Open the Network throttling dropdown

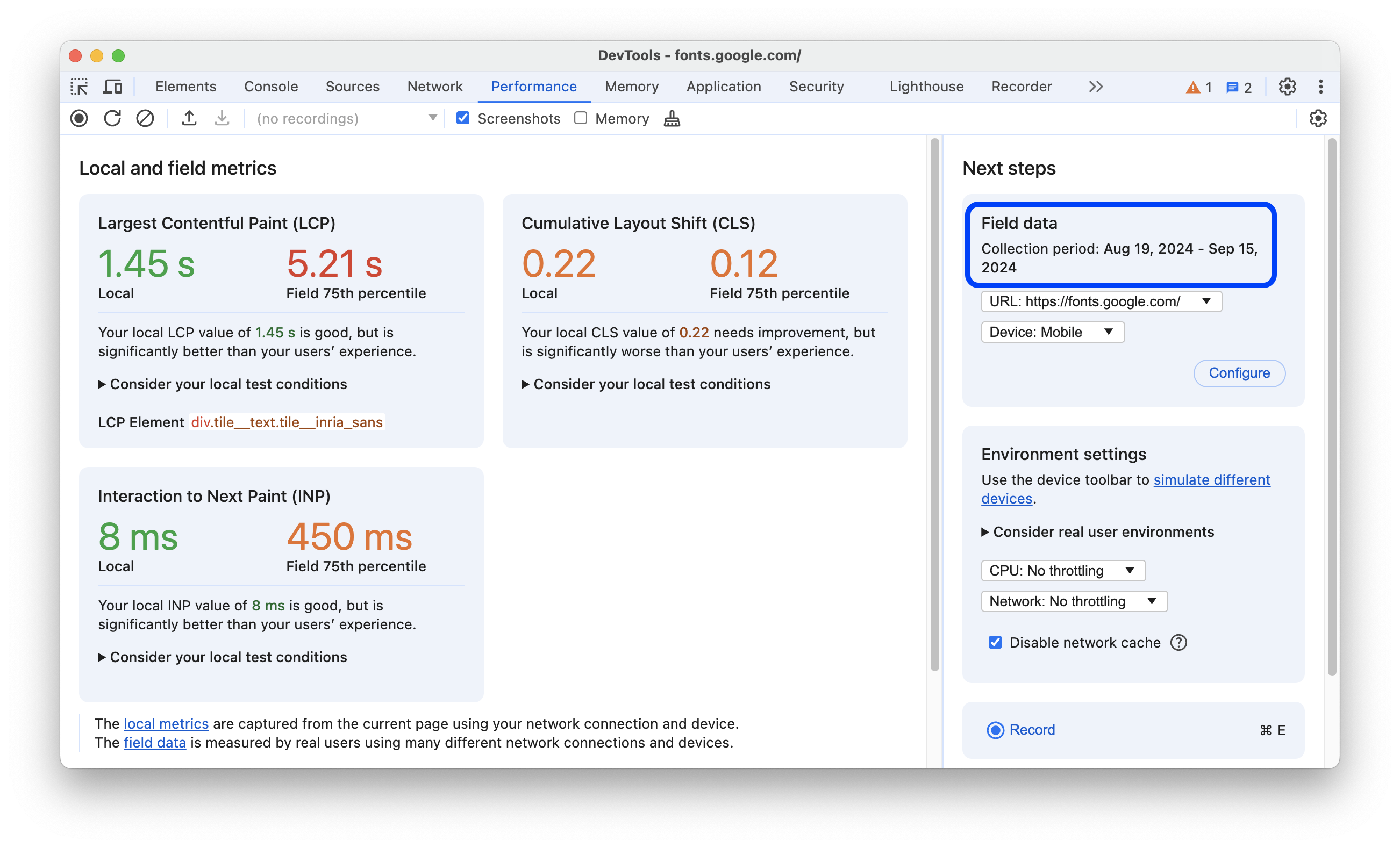[1070, 601]
